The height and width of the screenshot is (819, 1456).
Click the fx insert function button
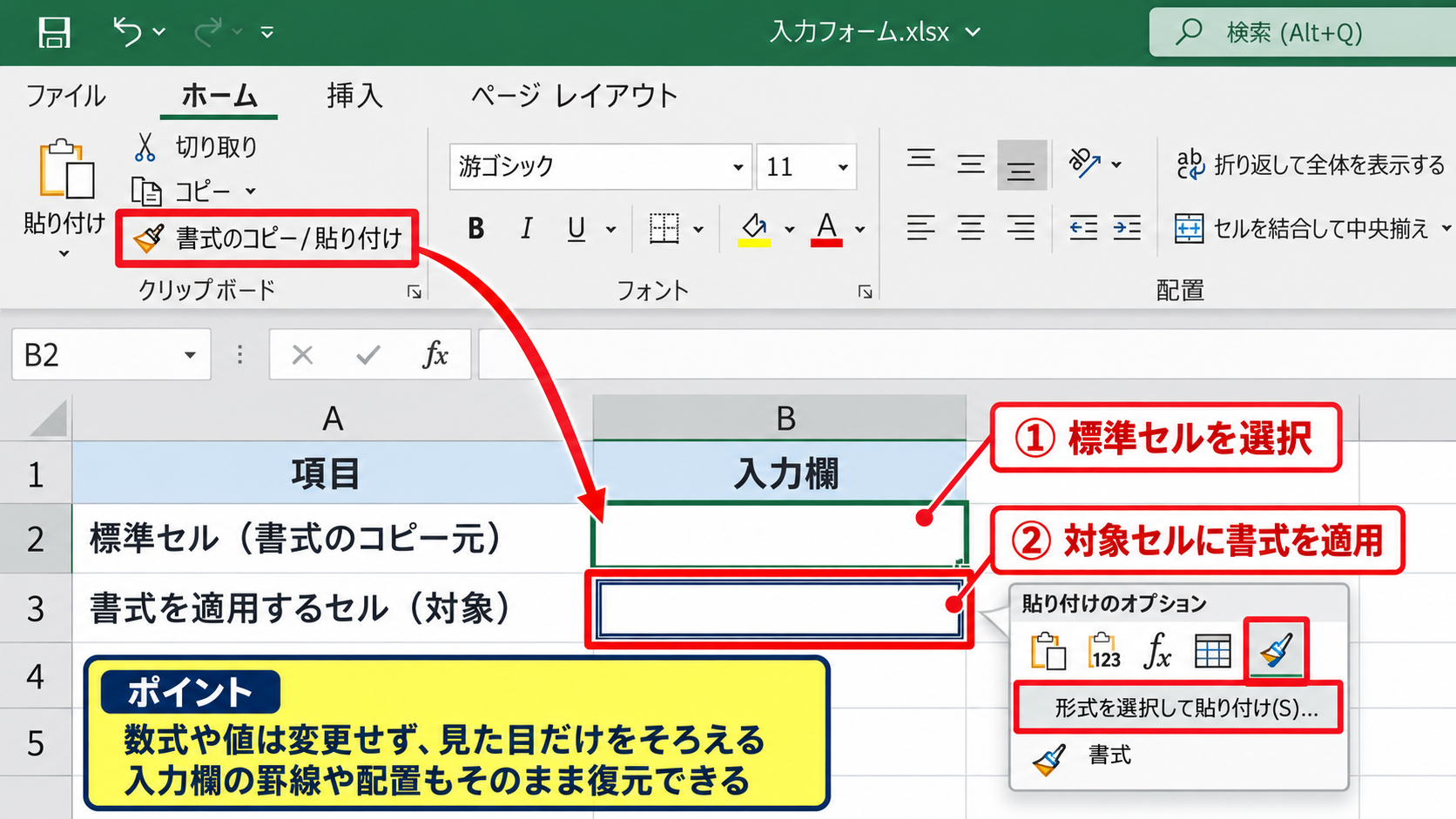pos(435,354)
